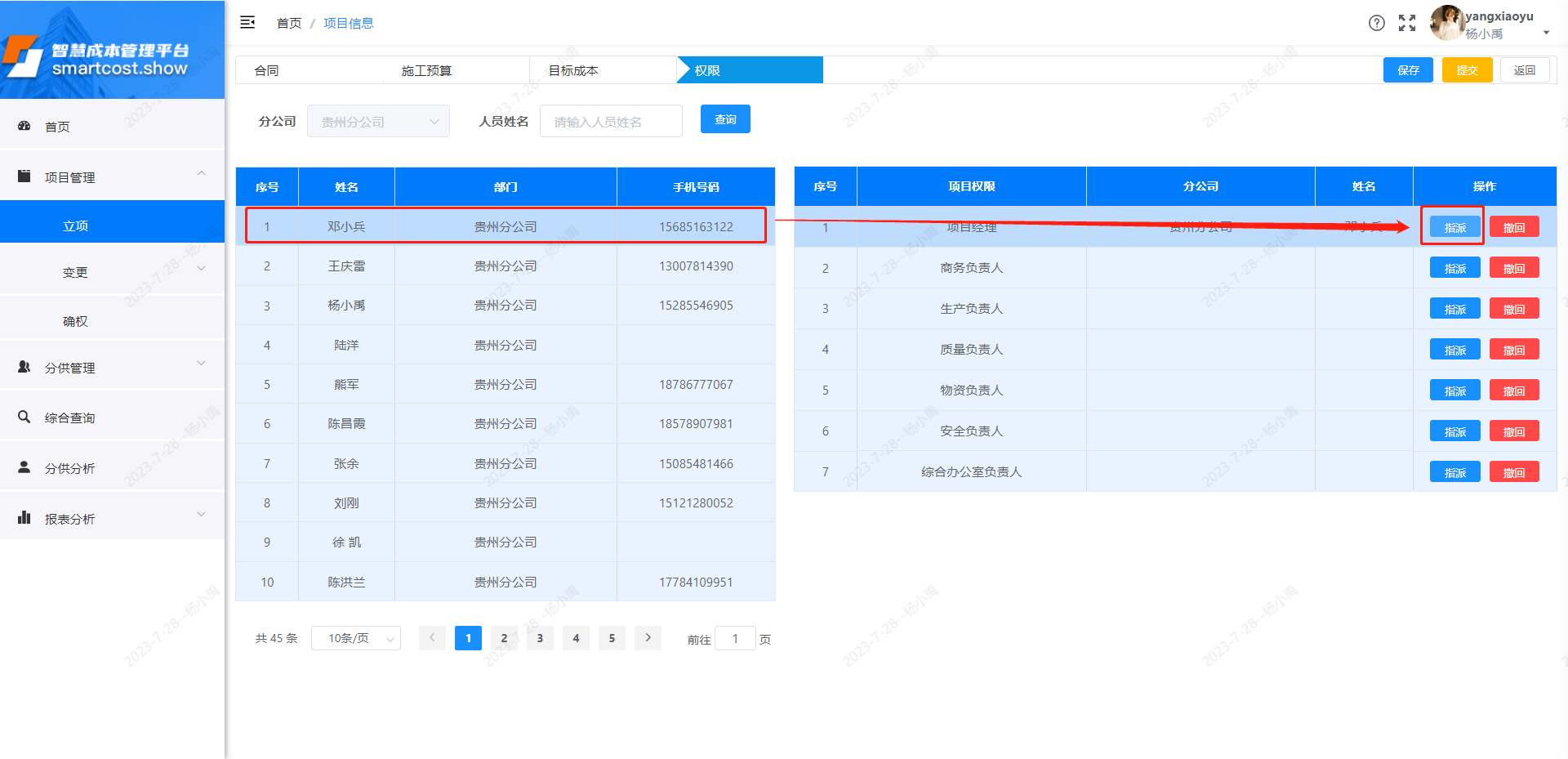Click the user avatar picture
This screenshot has height=759, width=1568.
tap(1446, 23)
